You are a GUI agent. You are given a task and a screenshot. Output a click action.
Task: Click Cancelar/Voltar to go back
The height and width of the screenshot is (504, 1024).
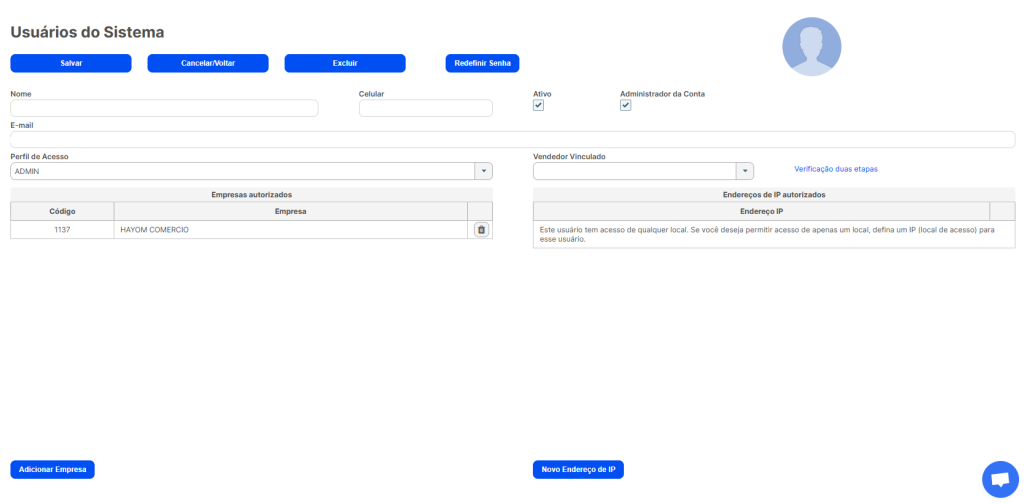(x=208, y=63)
